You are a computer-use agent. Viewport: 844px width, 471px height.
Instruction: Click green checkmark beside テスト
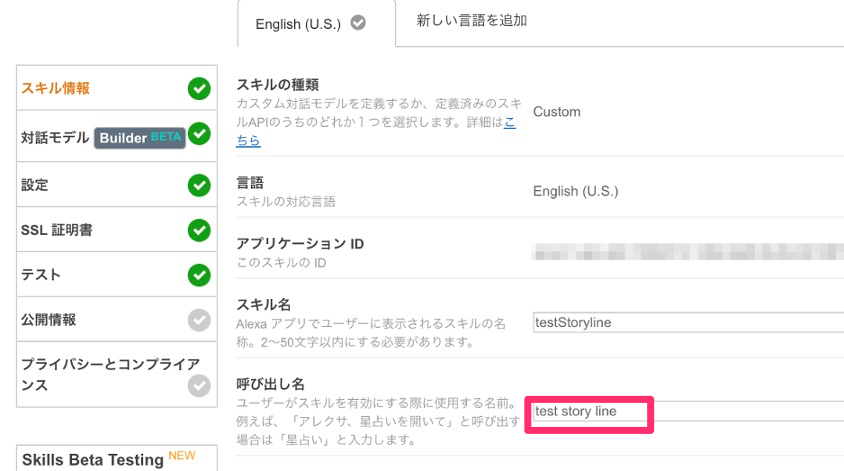pyautogui.click(x=199, y=274)
